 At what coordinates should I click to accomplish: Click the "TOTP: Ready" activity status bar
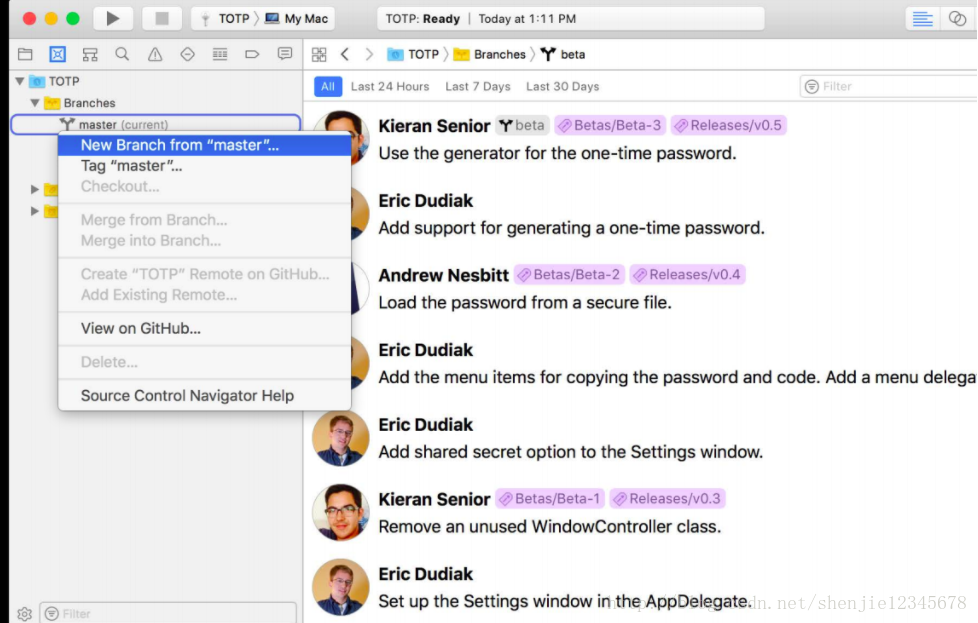click(570, 19)
